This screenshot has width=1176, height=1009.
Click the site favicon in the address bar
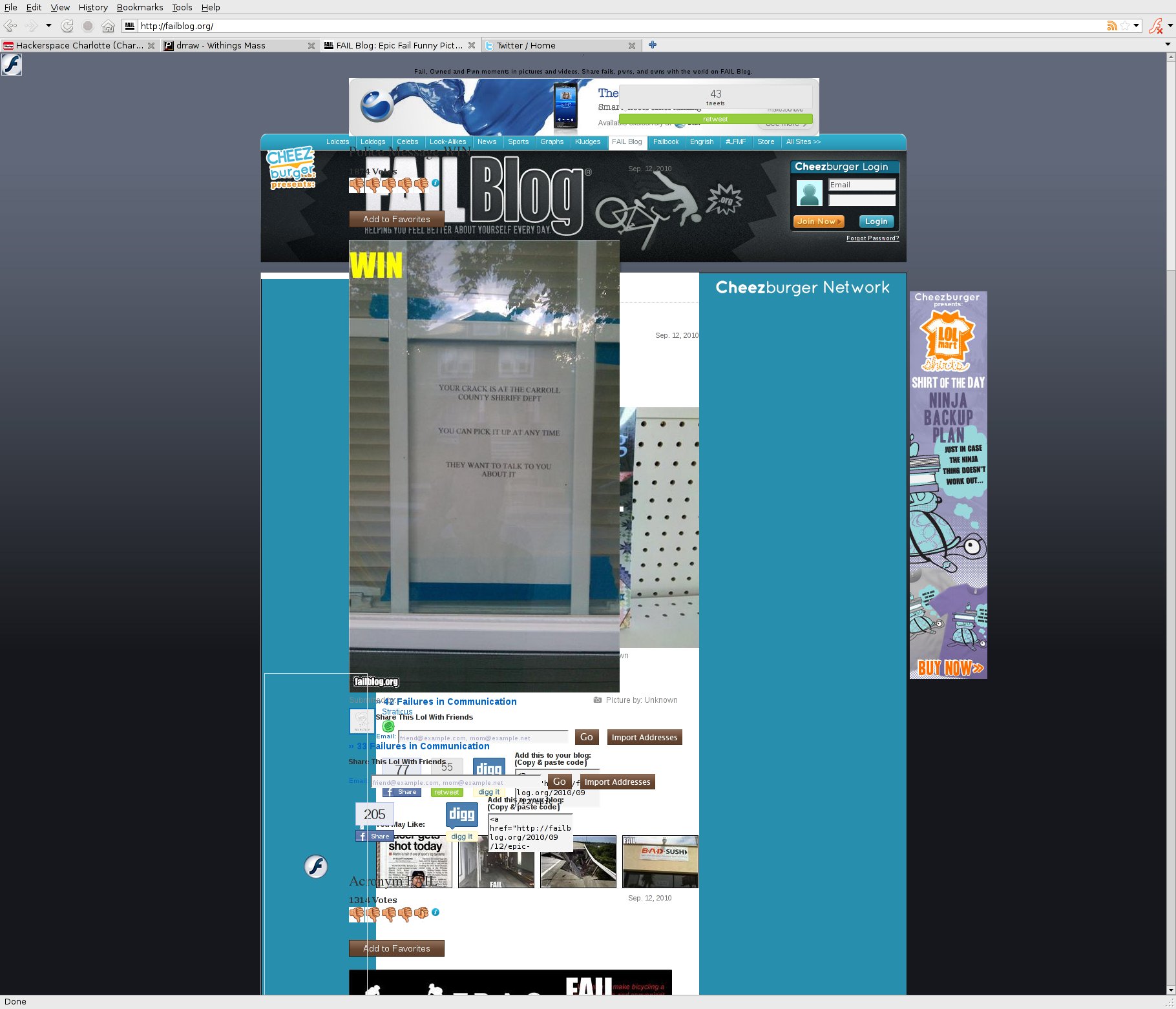click(x=130, y=26)
